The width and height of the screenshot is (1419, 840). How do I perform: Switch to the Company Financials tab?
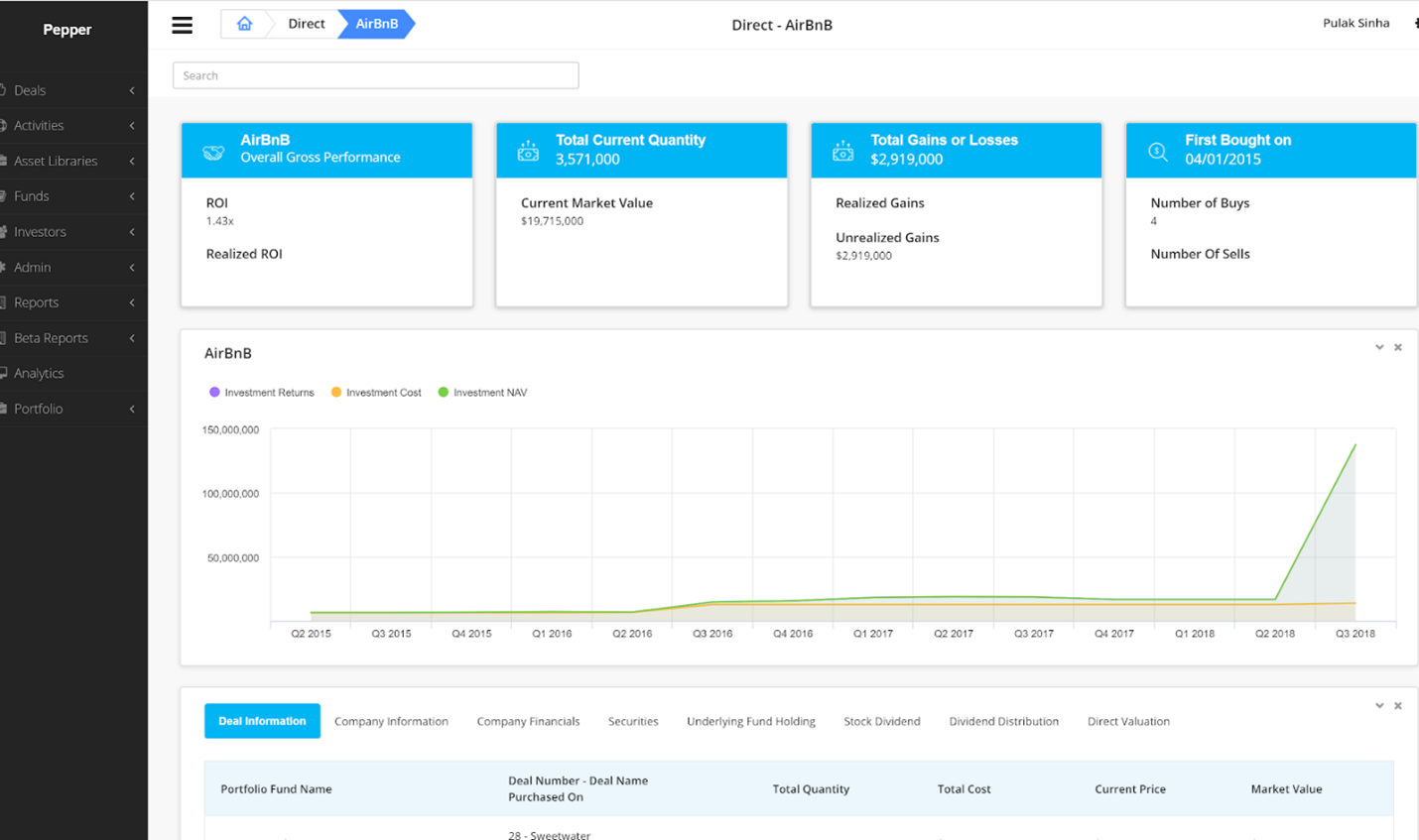coord(528,721)
